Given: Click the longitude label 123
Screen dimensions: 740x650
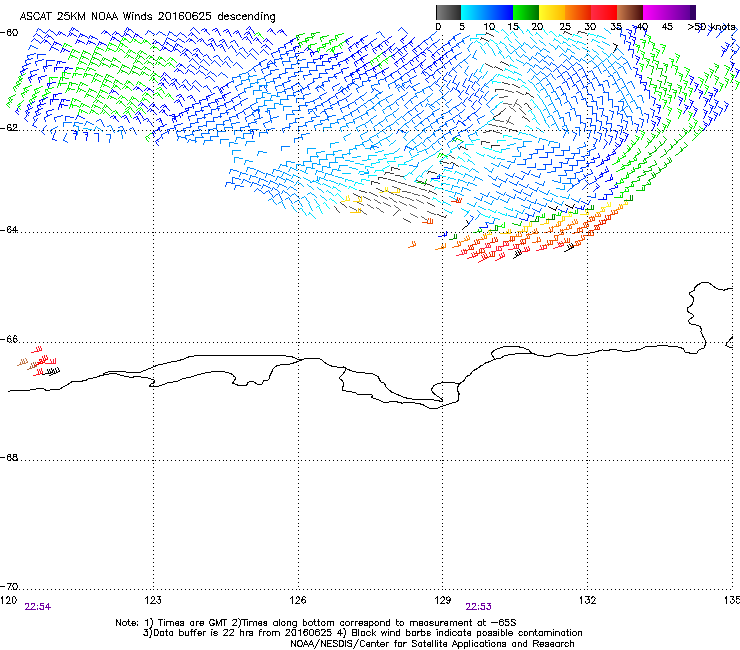Looking at the screenshot, I should click(x=153, y=599).
